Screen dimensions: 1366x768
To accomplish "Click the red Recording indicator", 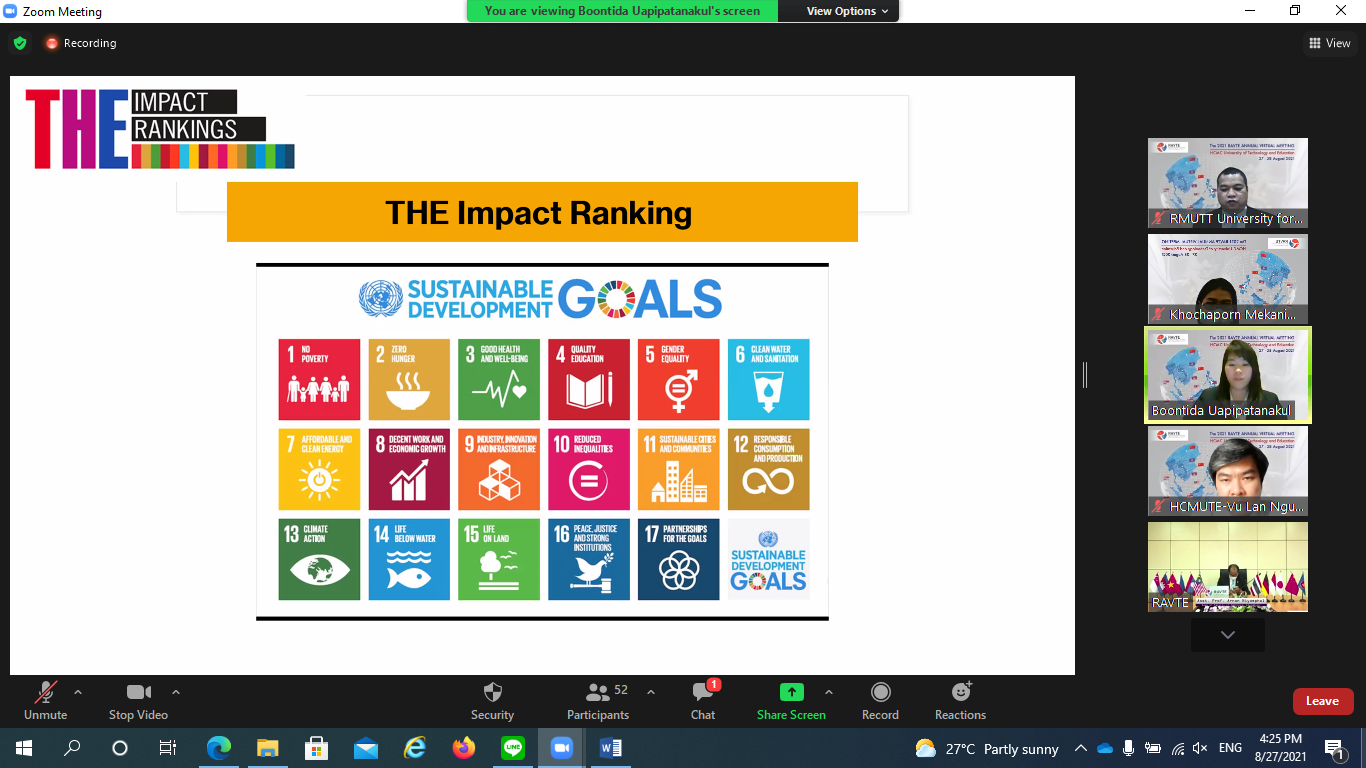I will pos(80,43).
